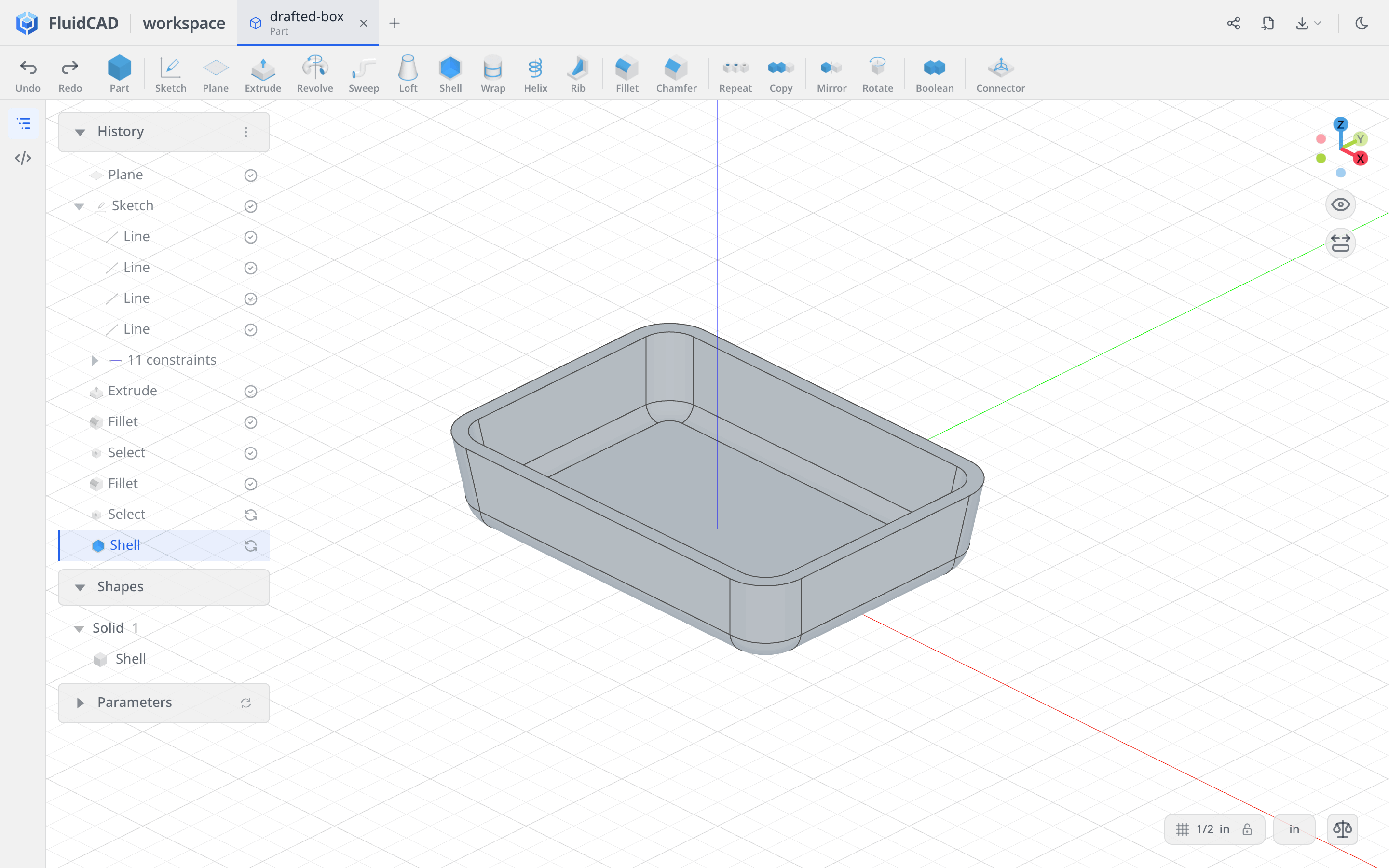The height and width of the screenshot is (868, 1389).
Task: Refresh the Parameters panel
Action: coord(246,703)
